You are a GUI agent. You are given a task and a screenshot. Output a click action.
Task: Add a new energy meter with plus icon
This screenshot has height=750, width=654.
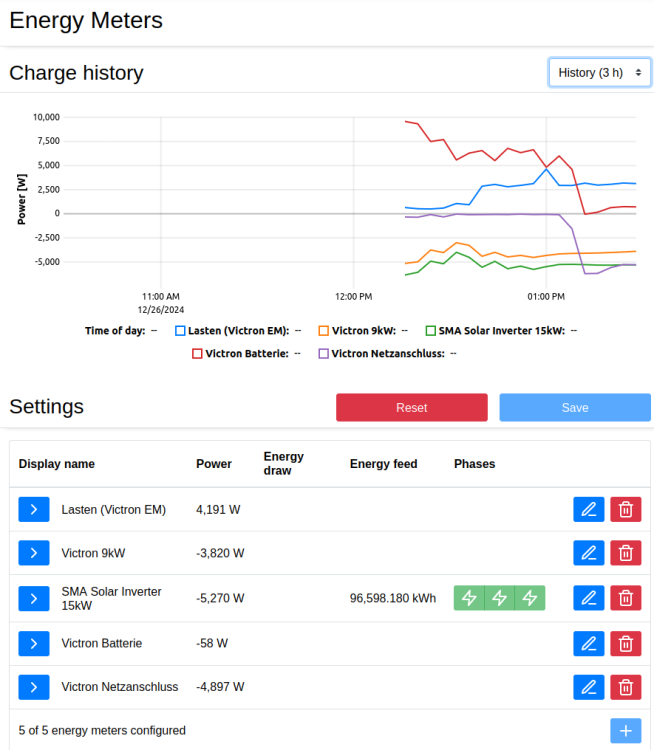[626, 731]
